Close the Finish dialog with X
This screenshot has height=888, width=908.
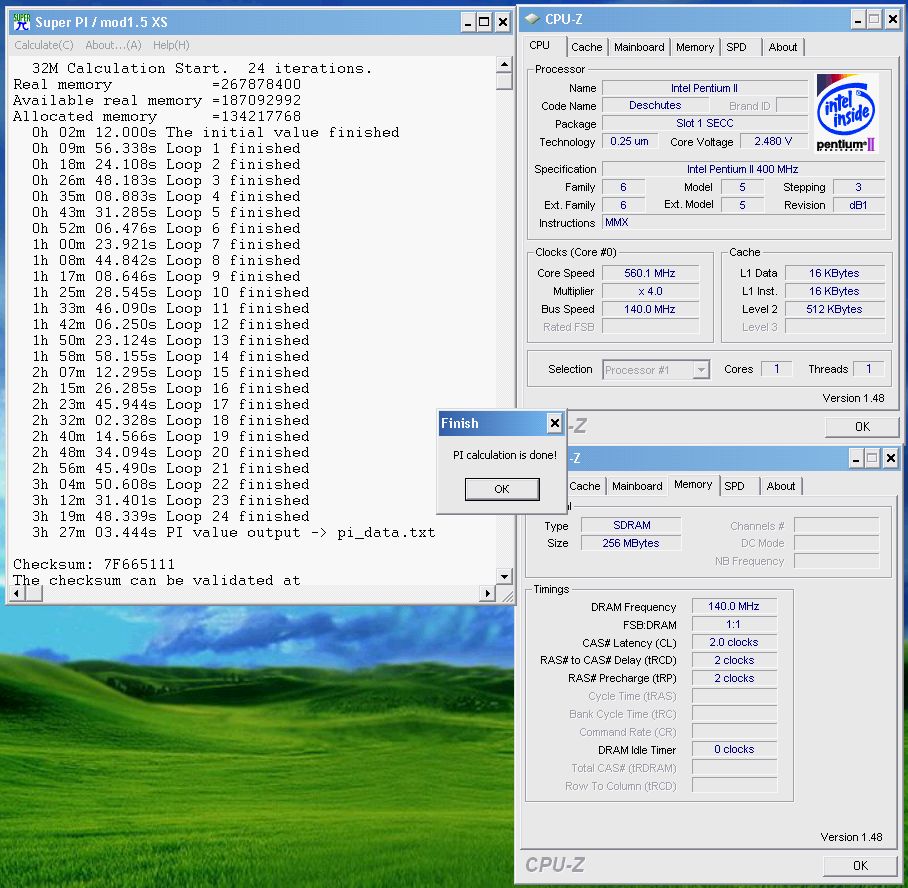coord(554,423)
